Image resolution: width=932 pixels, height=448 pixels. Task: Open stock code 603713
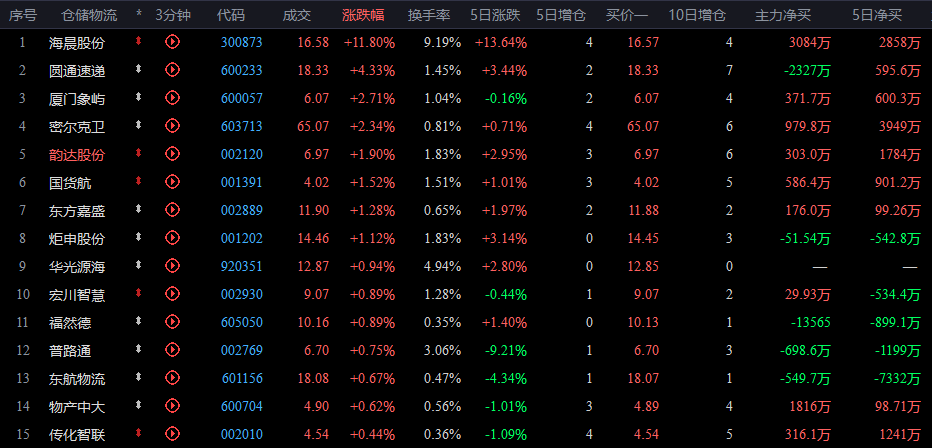[241, 126]
